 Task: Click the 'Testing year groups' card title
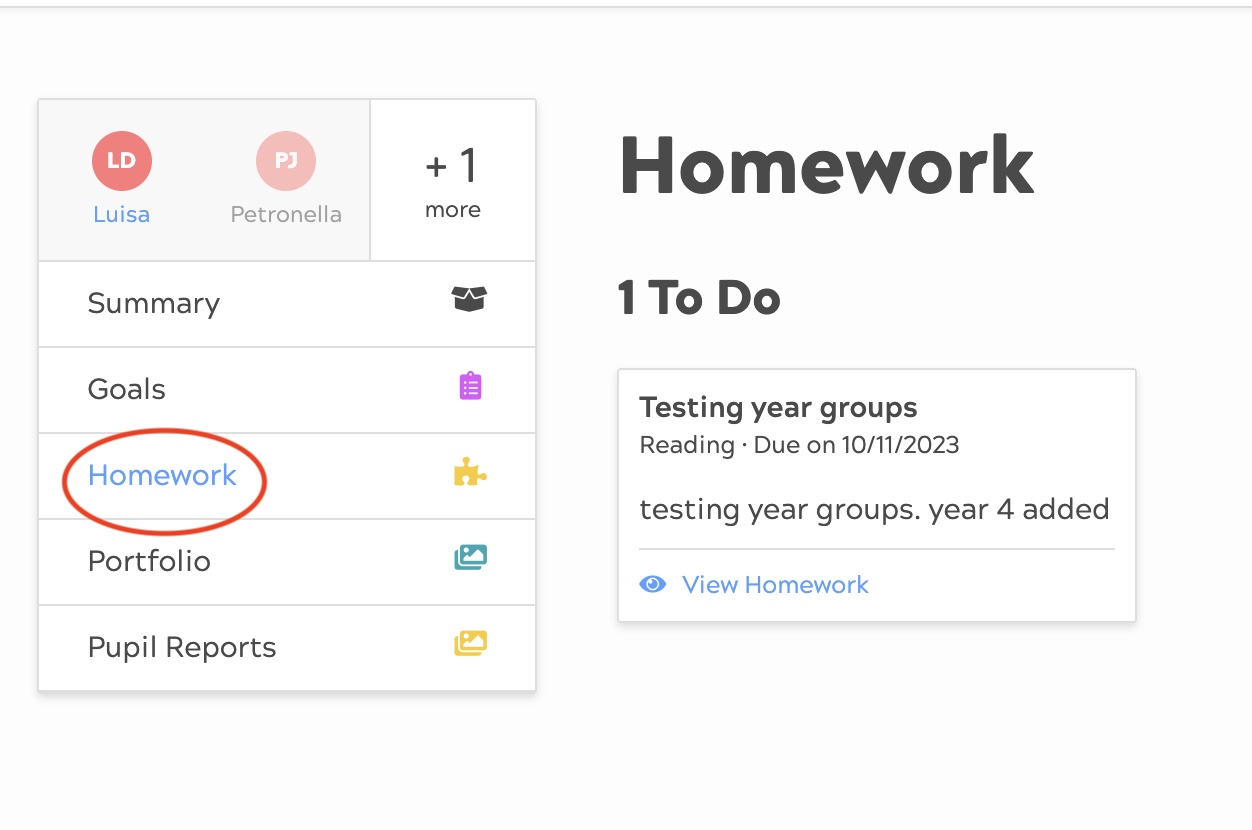click(778, 408)
